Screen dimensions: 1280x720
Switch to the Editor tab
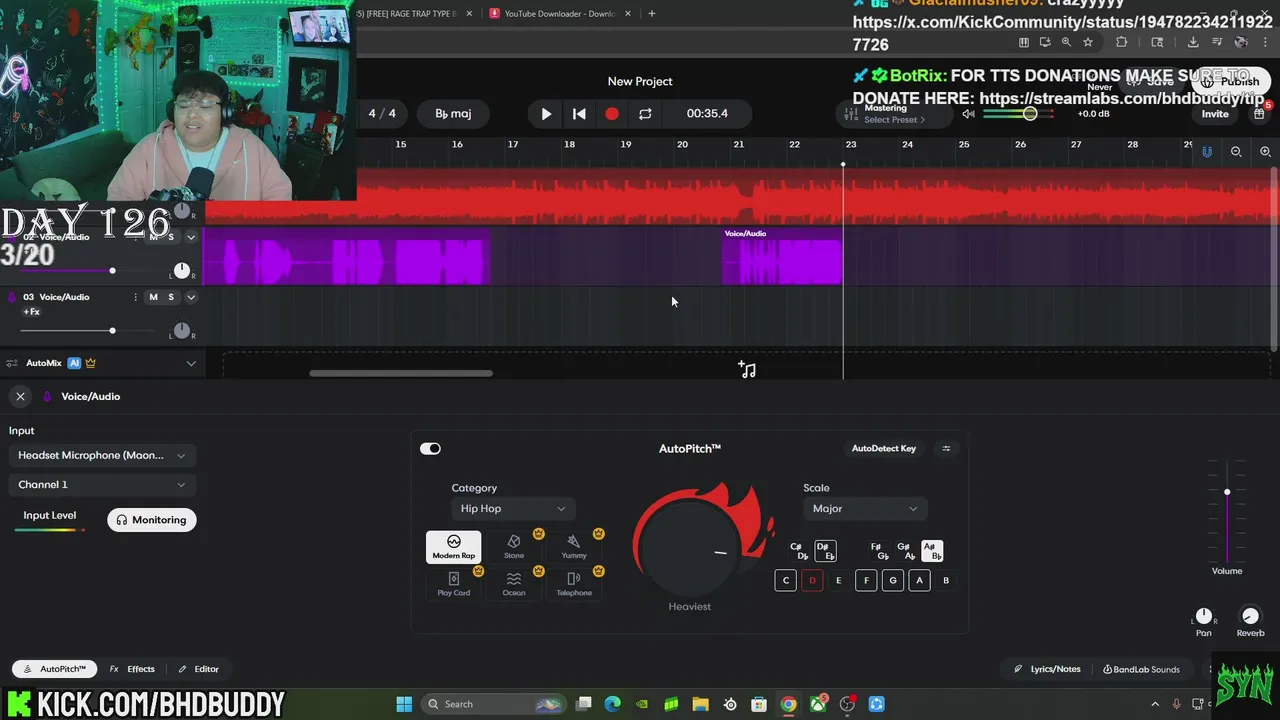[198, 670]
